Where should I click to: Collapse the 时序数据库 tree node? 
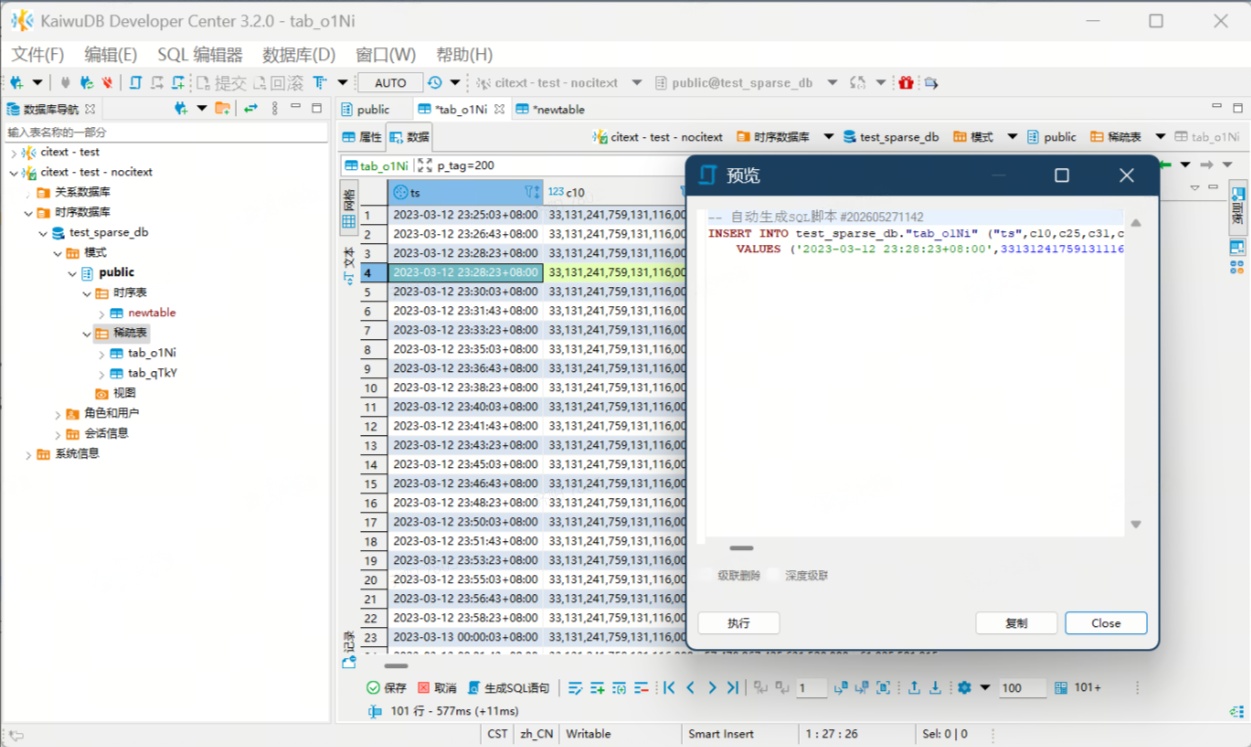point(28,212)
